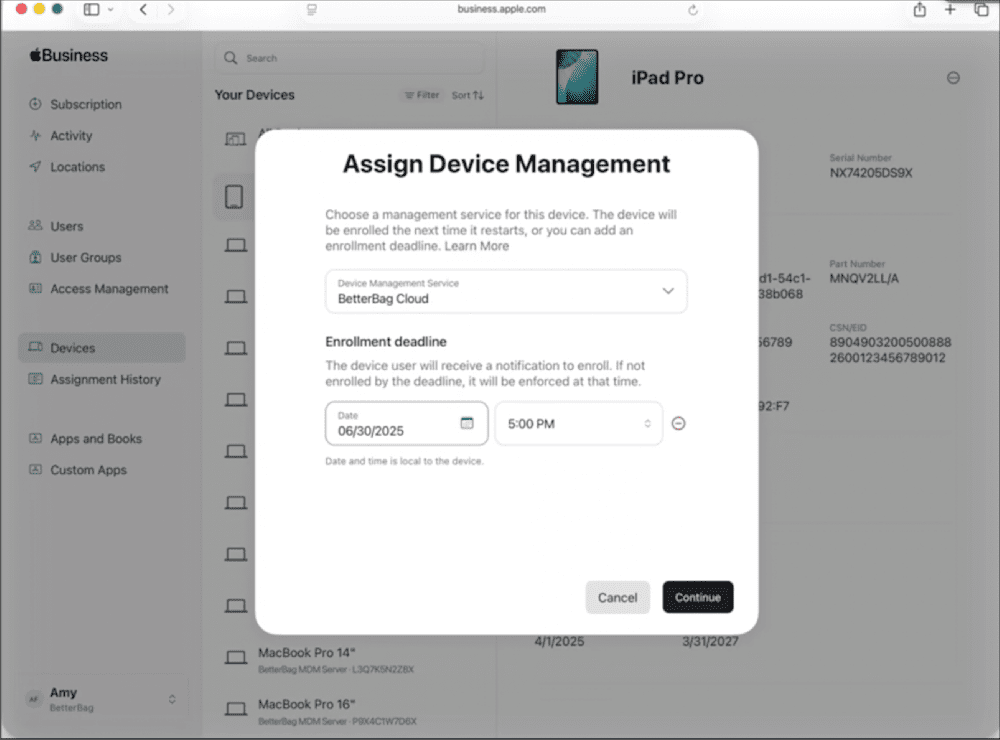Open Assignment History
The width and height of the screenshot is (1000, 740).
[105, 379]
